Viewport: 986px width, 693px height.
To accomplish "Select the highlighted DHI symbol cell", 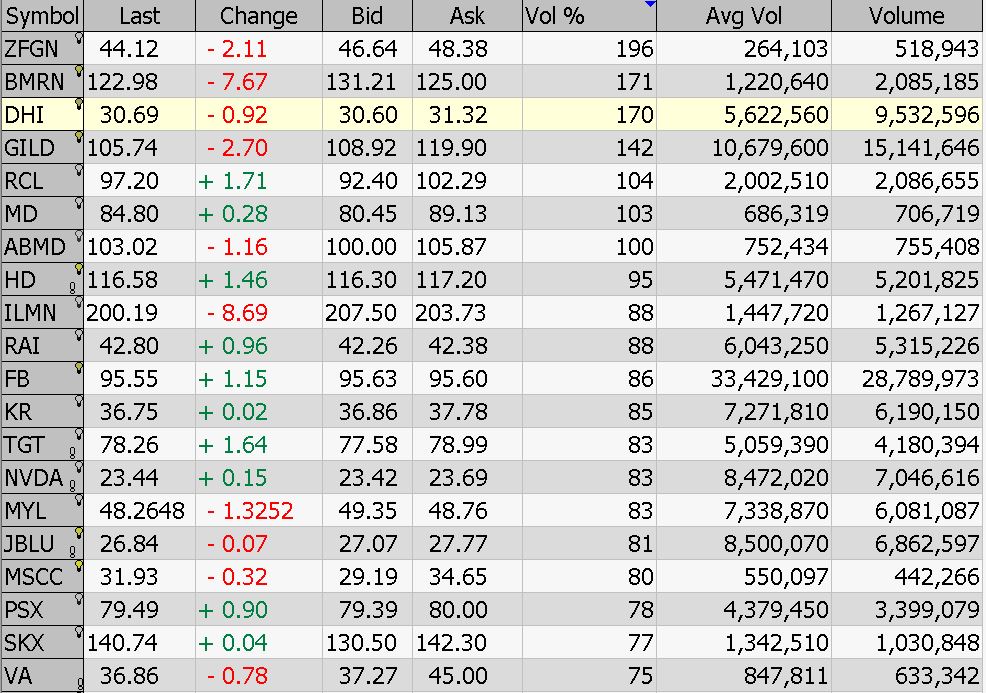I will pyautogui.click(x=42, y=114).
